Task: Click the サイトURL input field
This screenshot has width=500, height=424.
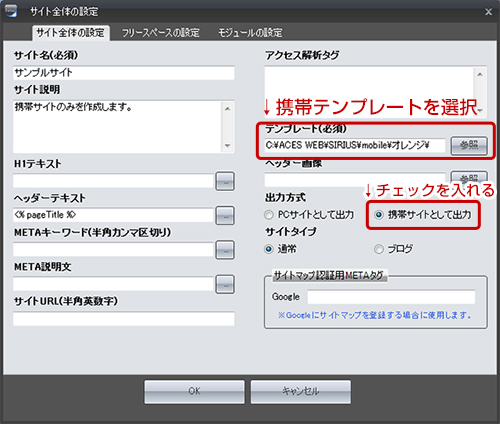Action: tap(124, 319)
